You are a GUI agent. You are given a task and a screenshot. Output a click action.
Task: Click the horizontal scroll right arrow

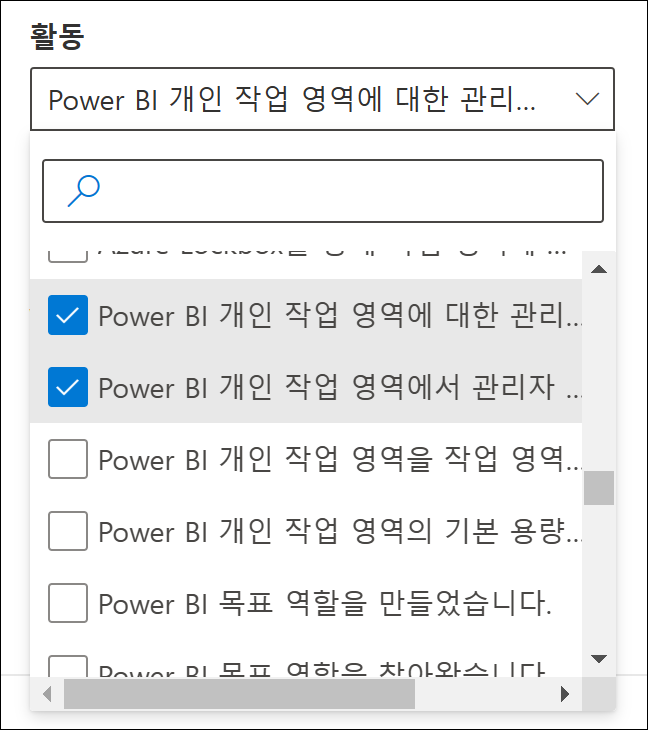[565, 694]
